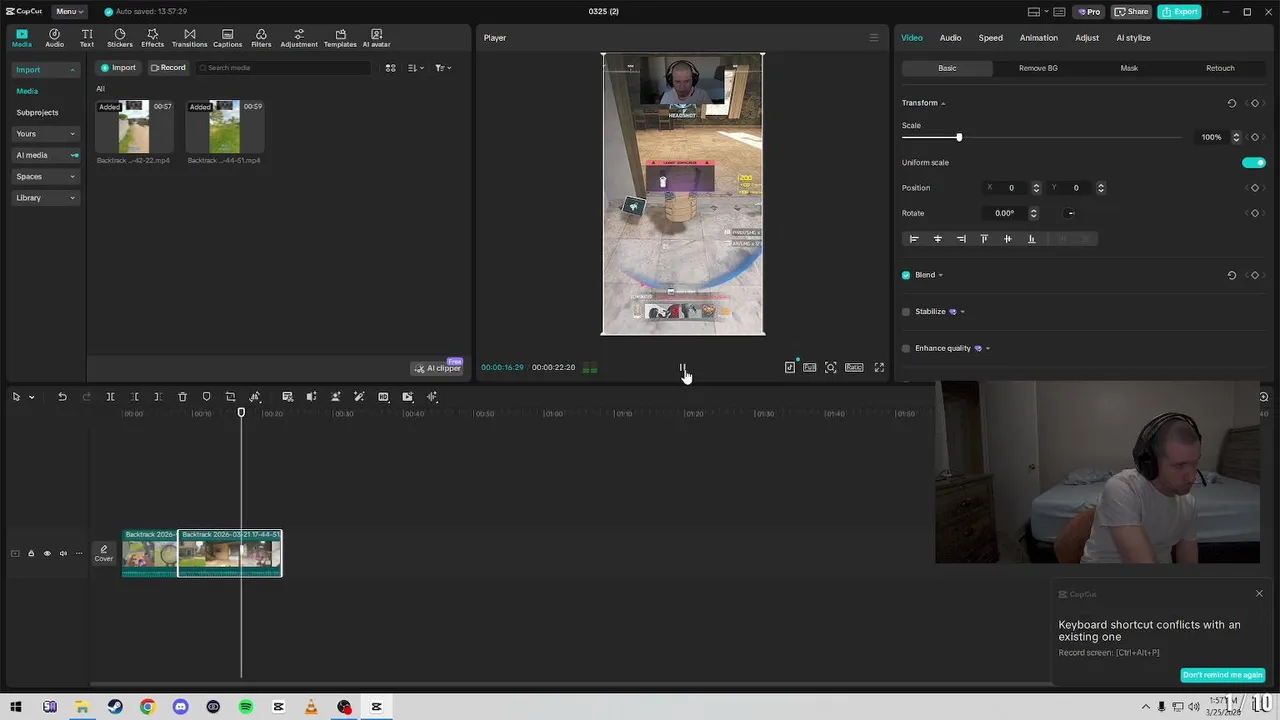Open the Templates panel
Image resolution: width=1280 pixels, height=720 pixels.
click(340, 38)
